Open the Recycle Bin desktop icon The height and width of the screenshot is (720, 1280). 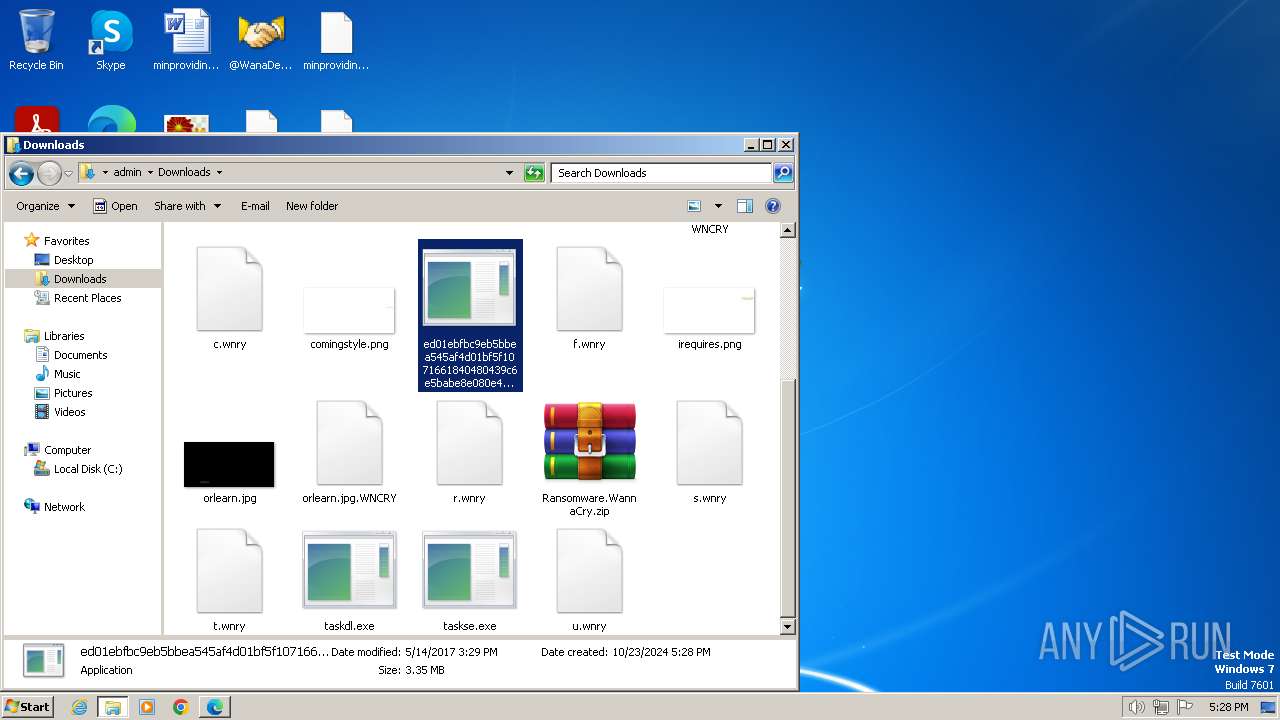(x=36, y=40)
